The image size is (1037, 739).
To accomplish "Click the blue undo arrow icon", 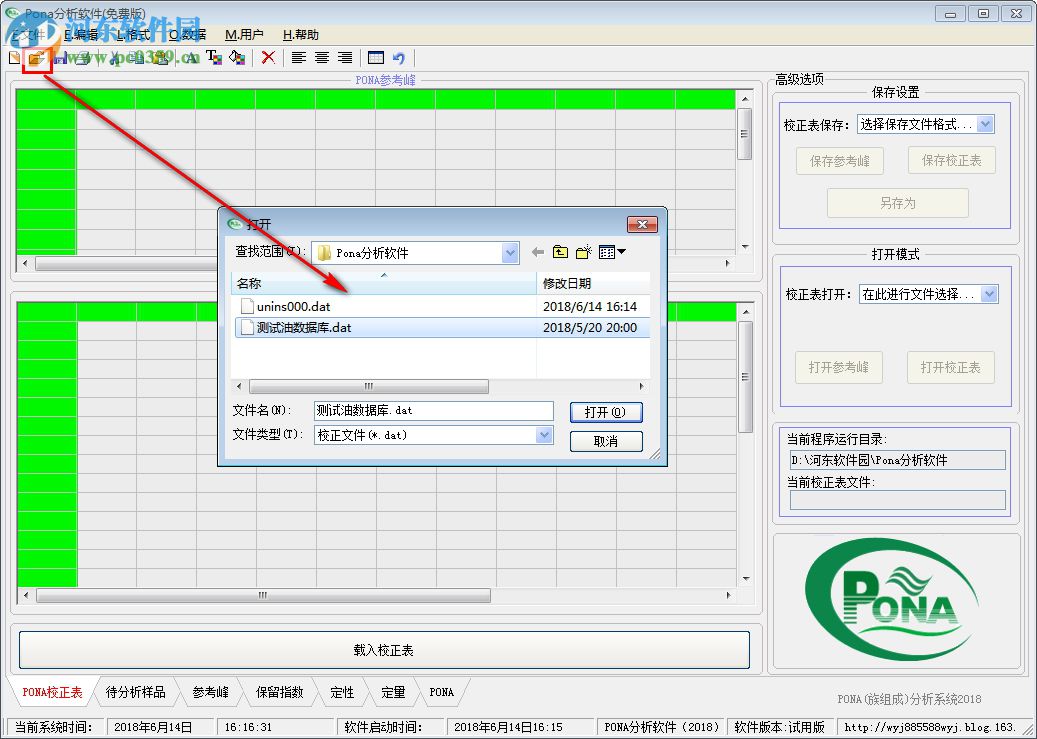I will (399, 58).
